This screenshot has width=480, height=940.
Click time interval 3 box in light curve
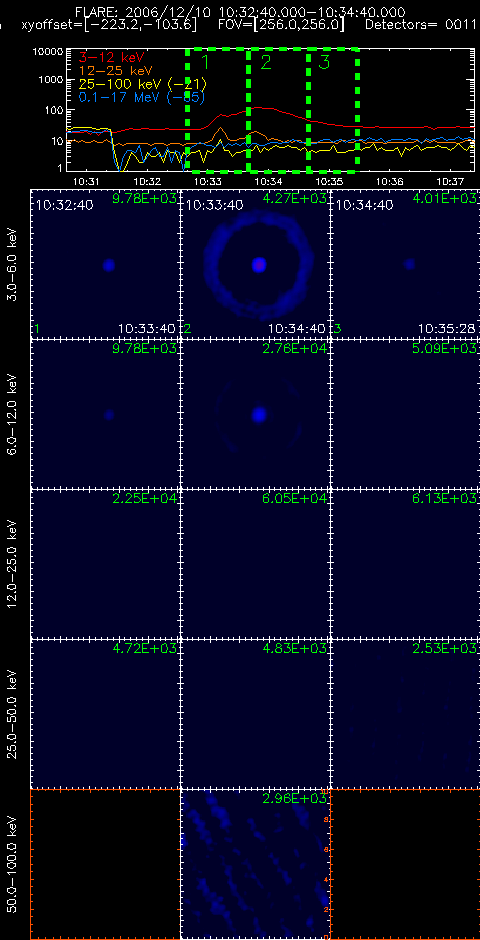click(333, 106)
